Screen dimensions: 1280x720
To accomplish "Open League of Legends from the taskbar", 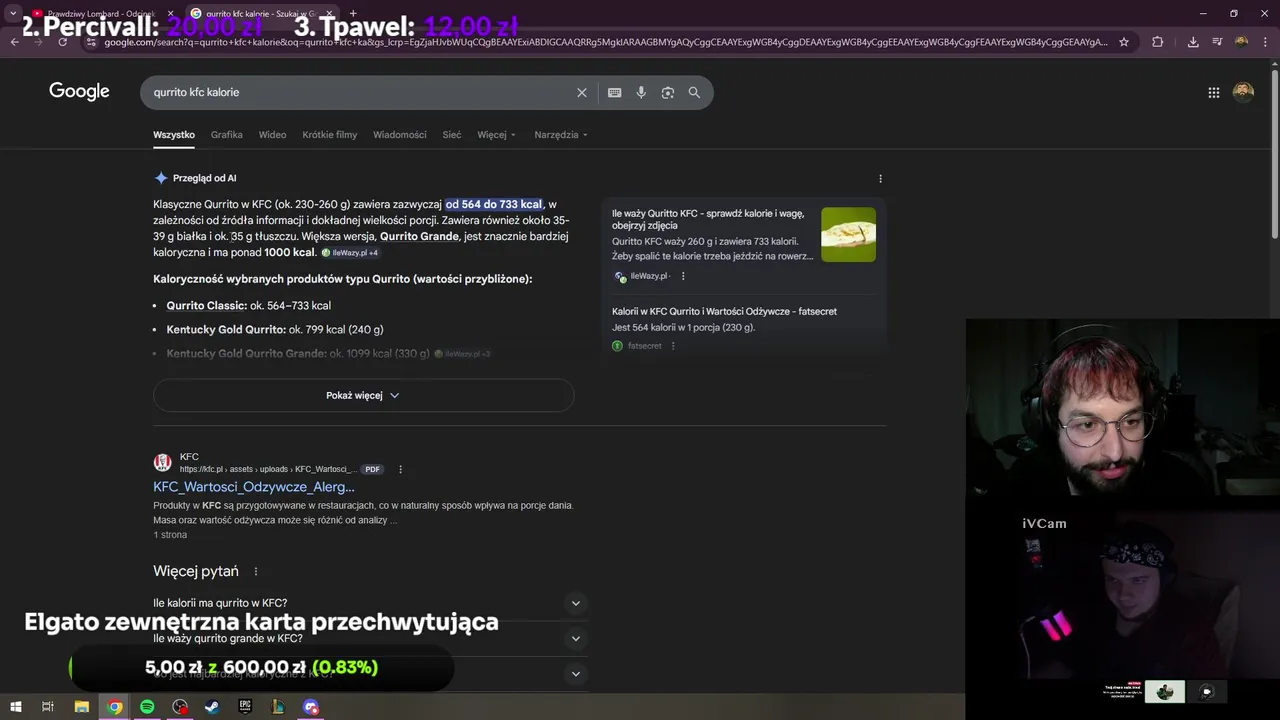I will point(278,707).
